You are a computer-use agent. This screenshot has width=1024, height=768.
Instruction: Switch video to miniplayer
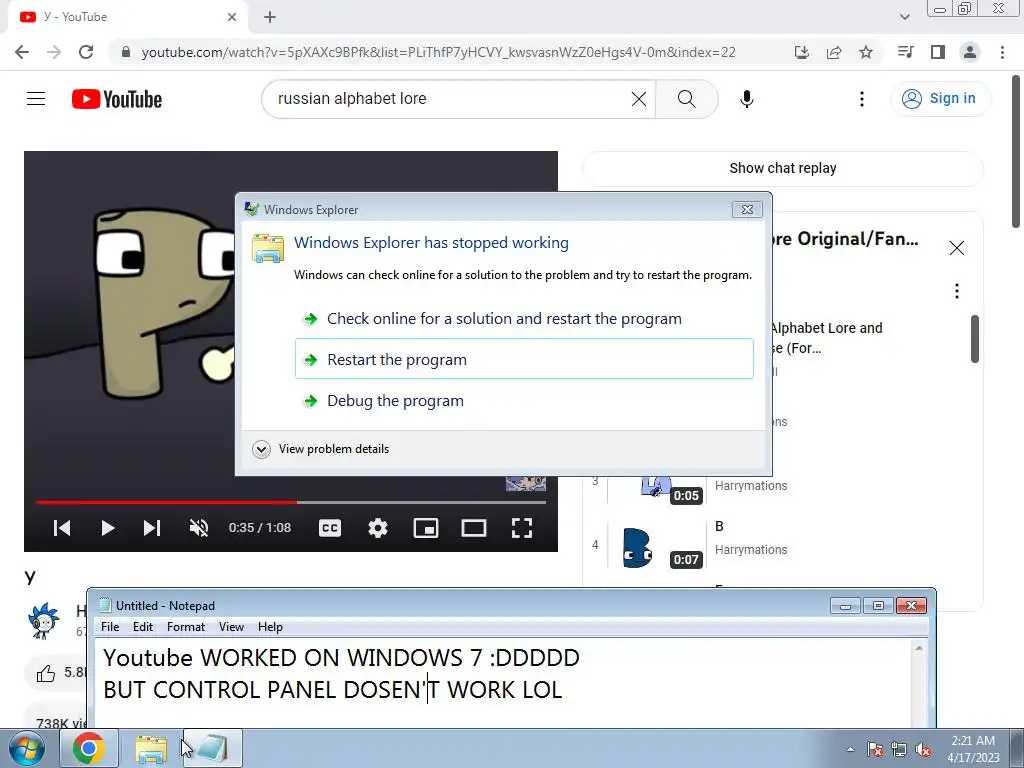point(426,528)
